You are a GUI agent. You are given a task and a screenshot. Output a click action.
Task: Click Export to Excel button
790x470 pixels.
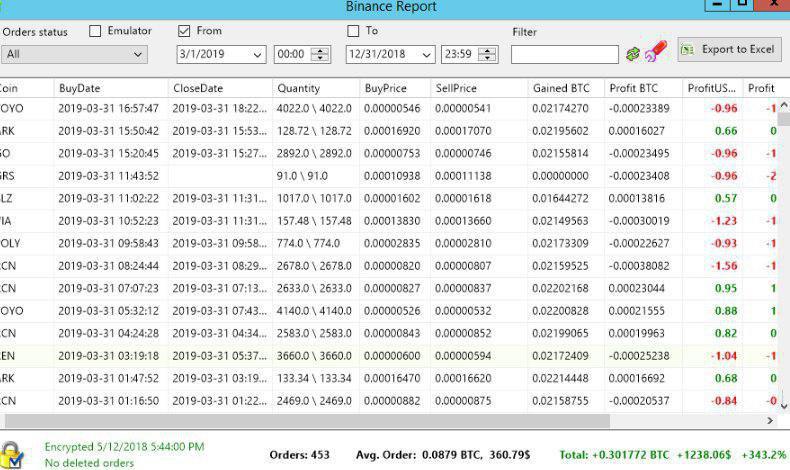click(730, 49)
